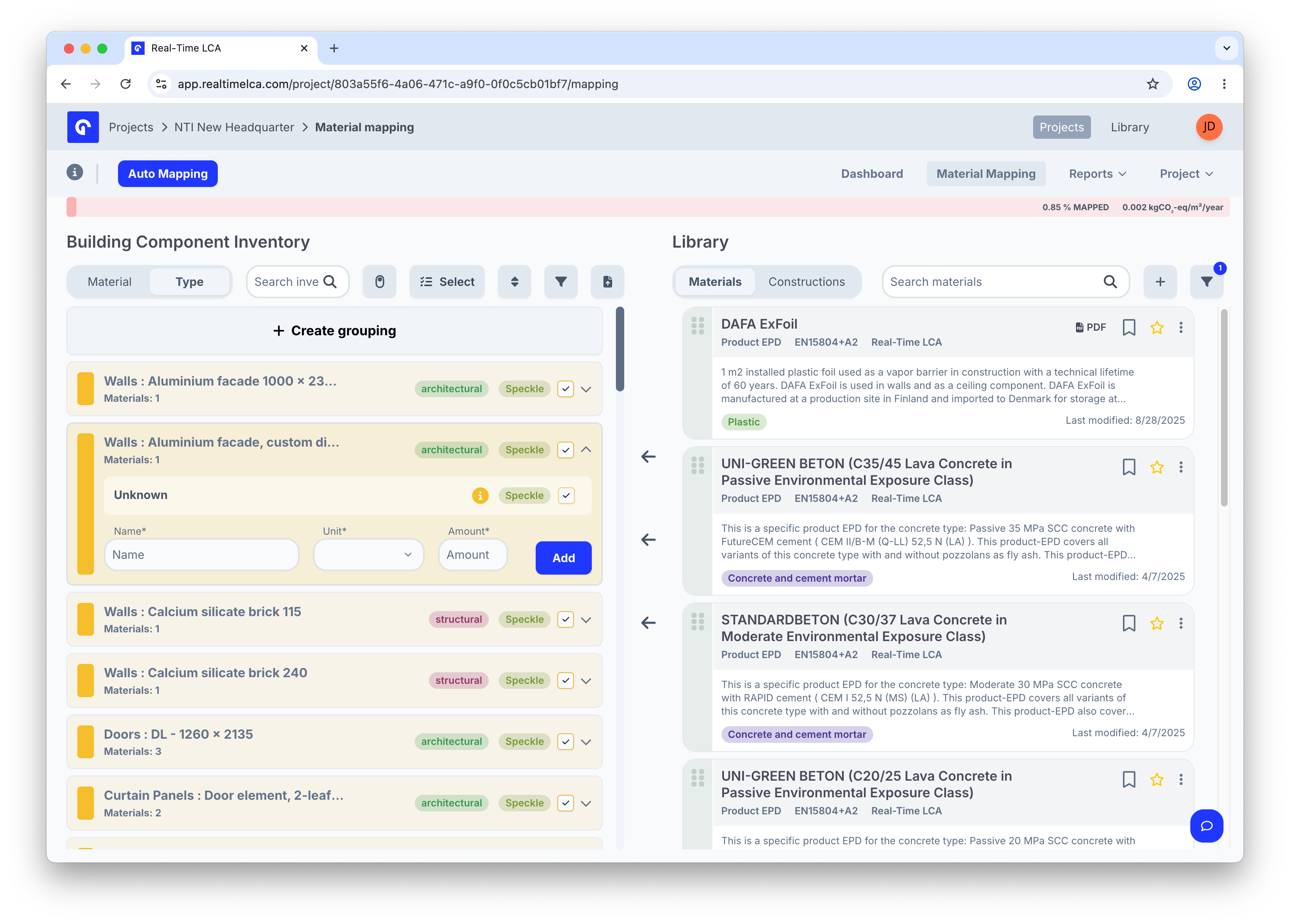Switch inventory view to Type
Image resolution: width=1290 pixels, height=924 pixels.
(190, 281)
